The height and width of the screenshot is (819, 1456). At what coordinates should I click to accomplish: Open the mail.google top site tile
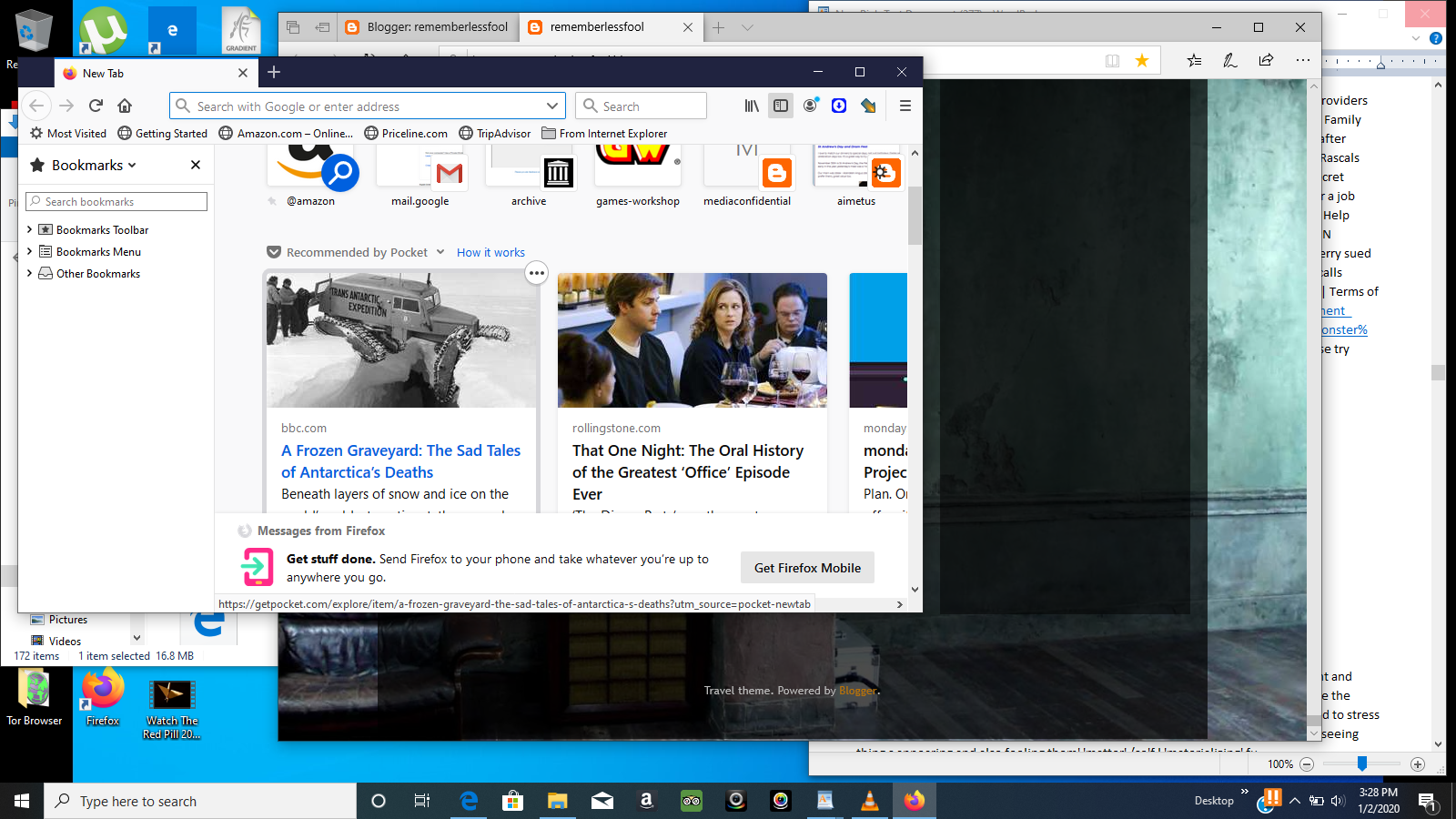[x=420, y=177]
